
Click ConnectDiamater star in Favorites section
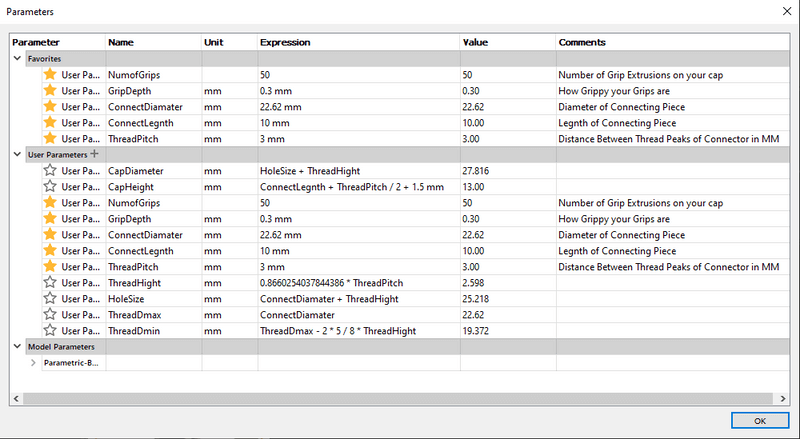(x=49, y=107)
